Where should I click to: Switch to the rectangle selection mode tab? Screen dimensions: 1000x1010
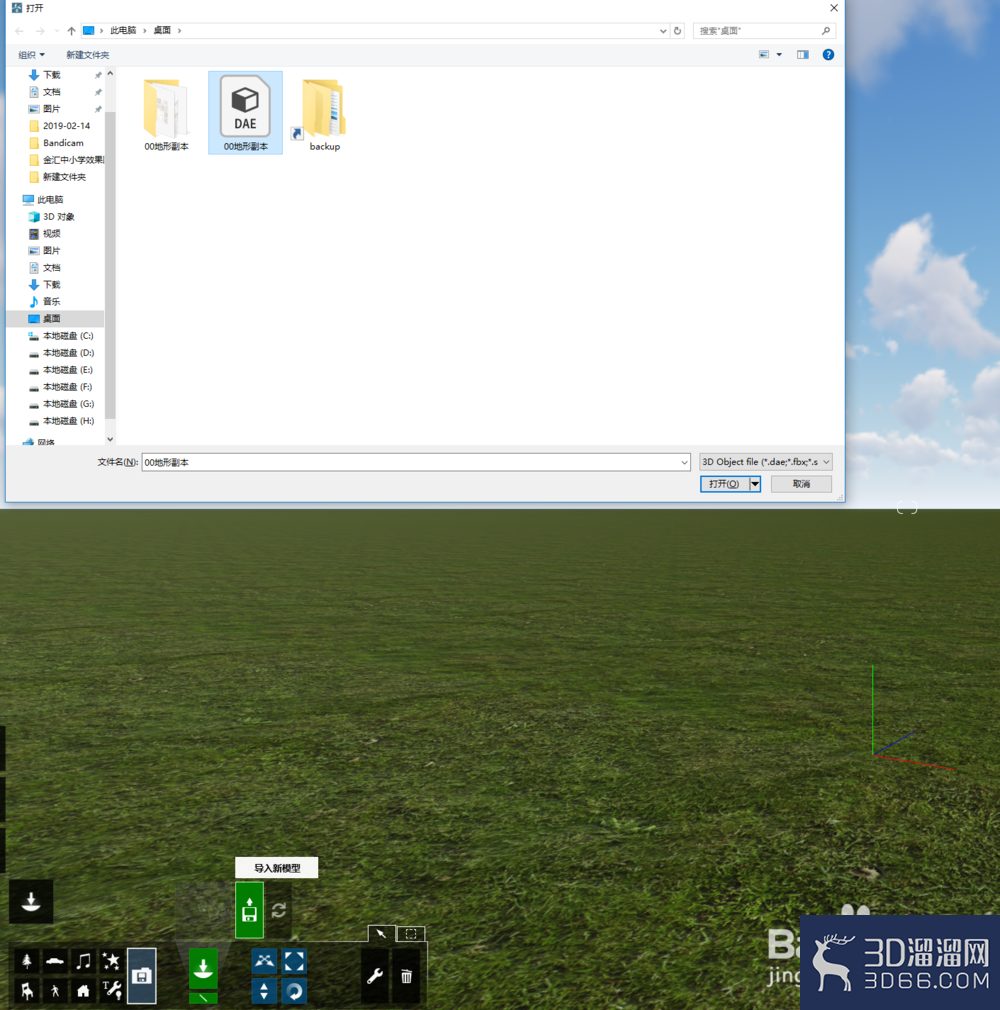(410, 933)
